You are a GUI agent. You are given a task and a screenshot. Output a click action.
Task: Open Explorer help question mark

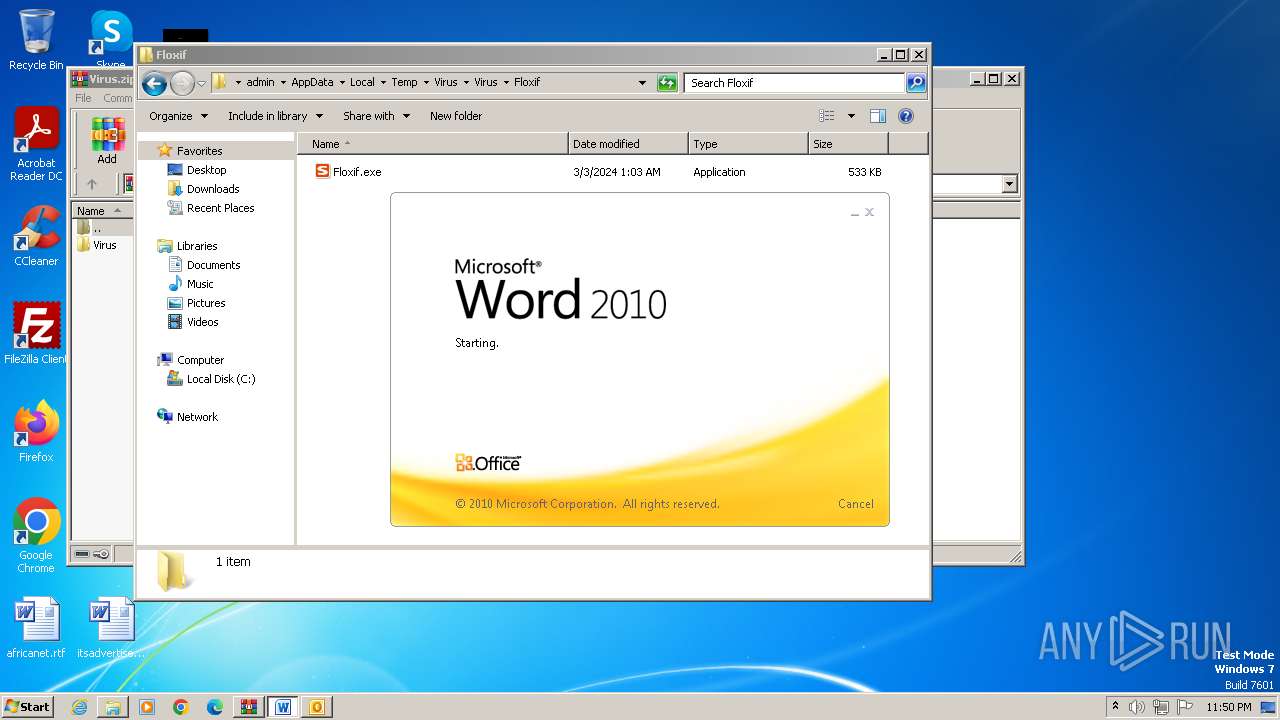pos(906,116)
